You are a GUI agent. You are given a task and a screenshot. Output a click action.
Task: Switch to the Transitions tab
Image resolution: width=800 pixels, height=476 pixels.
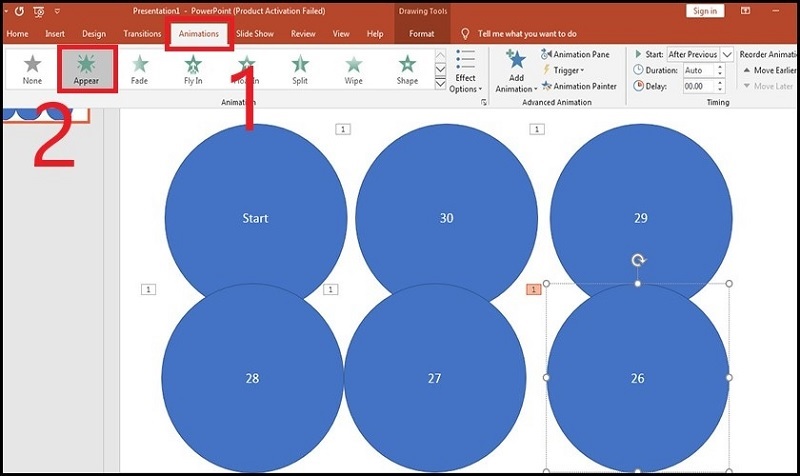click(142, 33)
